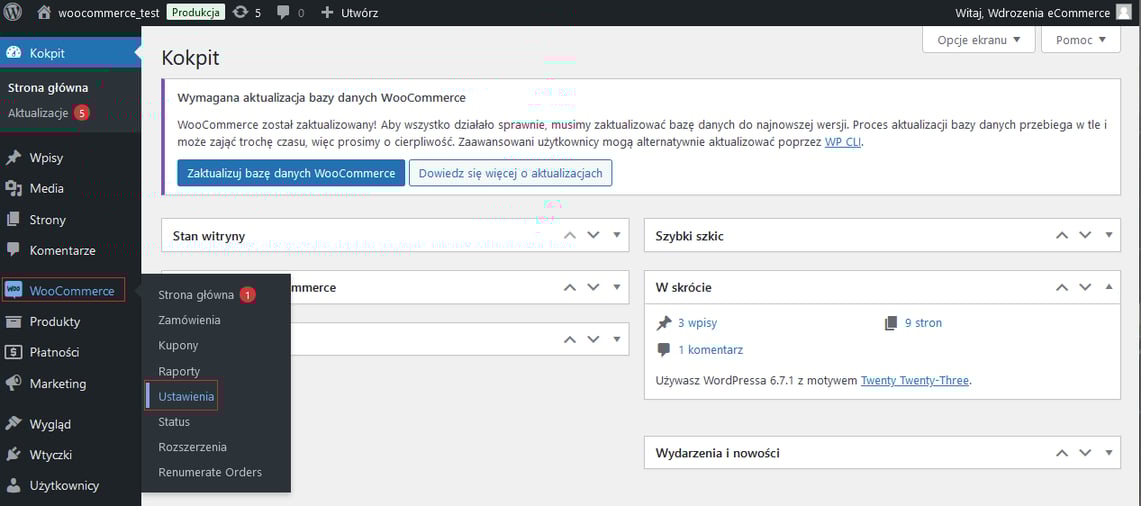Screen dimensions: 1141x506
Task: Click Zaktualizuj bazę danych WooCommerce button
Action: pos(291,173)
